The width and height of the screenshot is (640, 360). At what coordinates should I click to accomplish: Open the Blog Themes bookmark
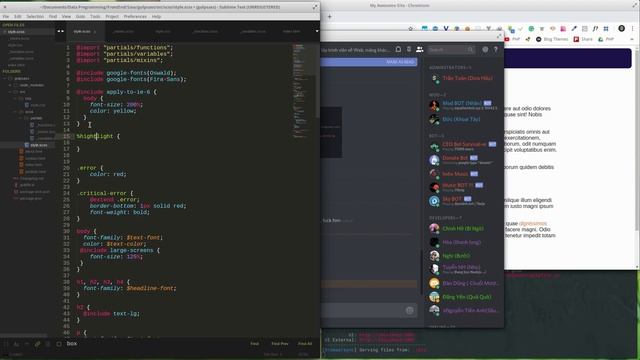coord(552,39)
